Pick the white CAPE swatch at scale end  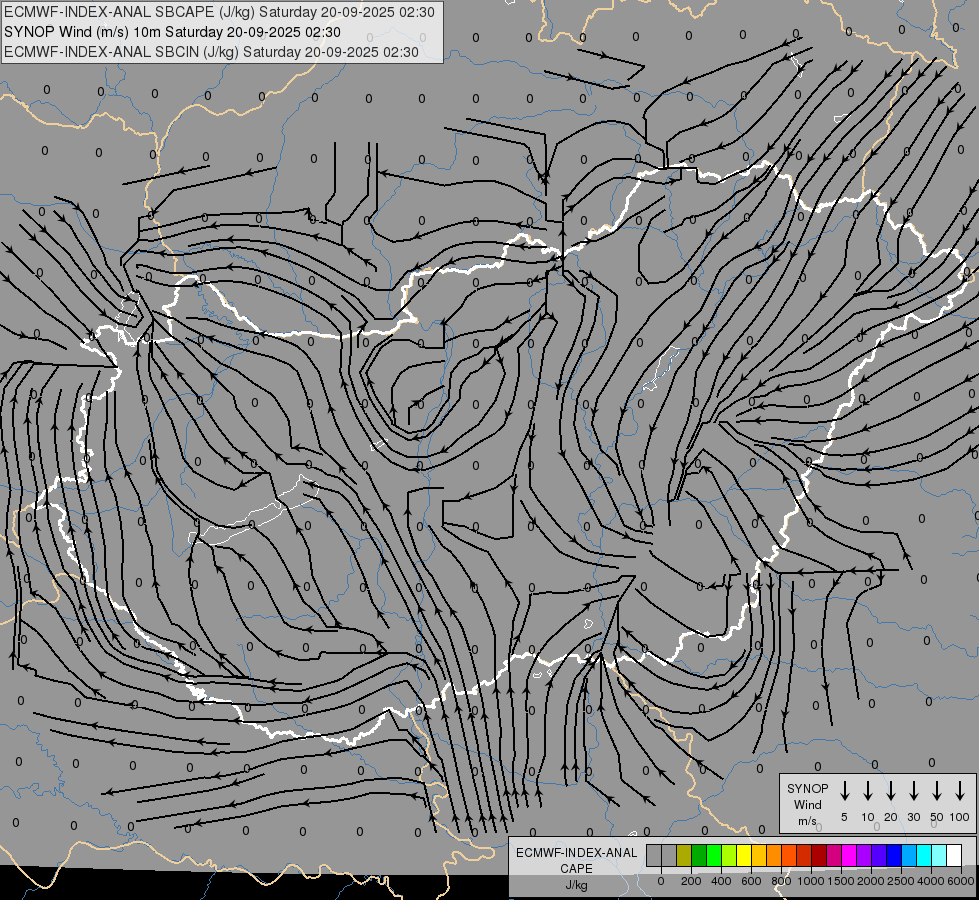click(953, 855)
